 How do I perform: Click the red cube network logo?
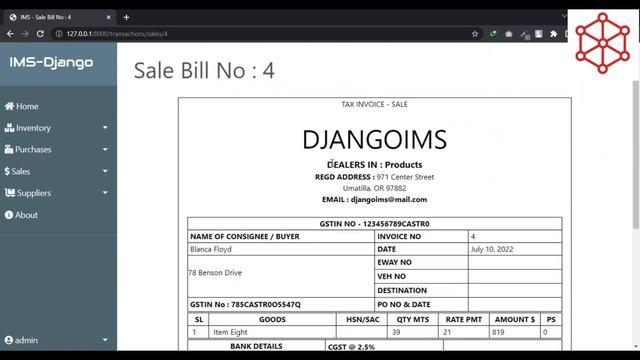click(602, 43)
